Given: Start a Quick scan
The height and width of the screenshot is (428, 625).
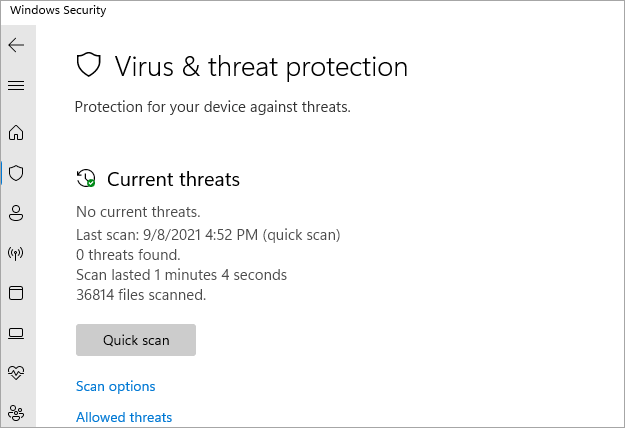Looking at the screenshot, I should click(x=136, y=340).
